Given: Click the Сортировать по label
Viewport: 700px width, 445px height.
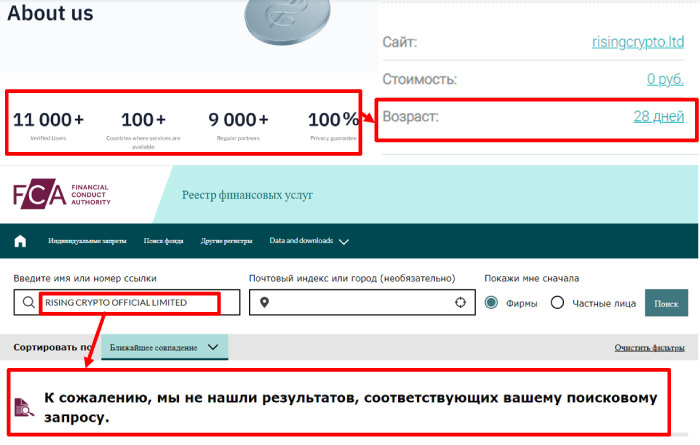Looking at the screenshot, I should tap(55, 347).
